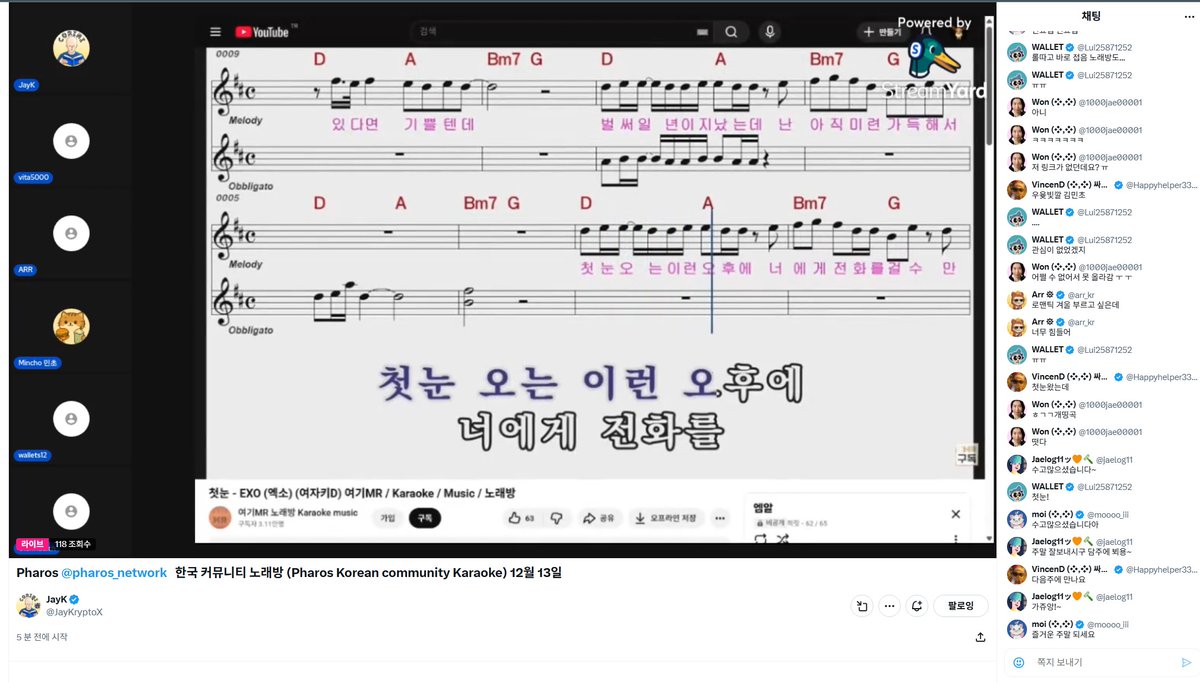Open VincenD's avatar beside 우윳빛깔 김민초
1200x683 pixels.
1016,190
